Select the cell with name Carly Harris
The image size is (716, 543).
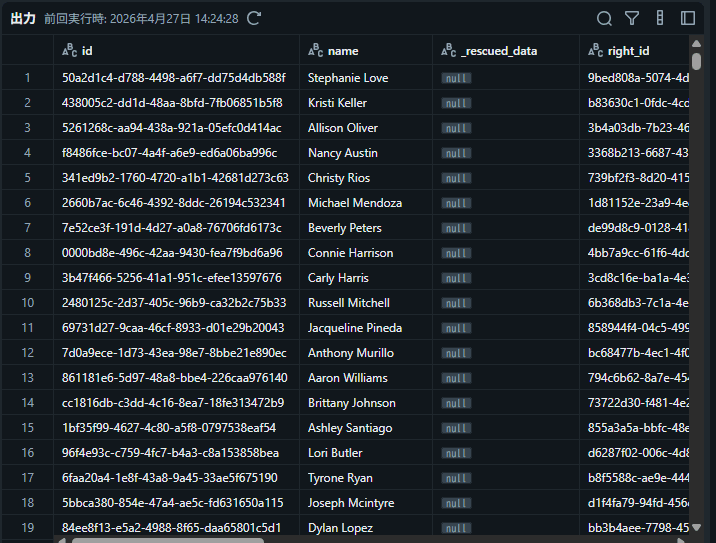[x=366, y=278]
